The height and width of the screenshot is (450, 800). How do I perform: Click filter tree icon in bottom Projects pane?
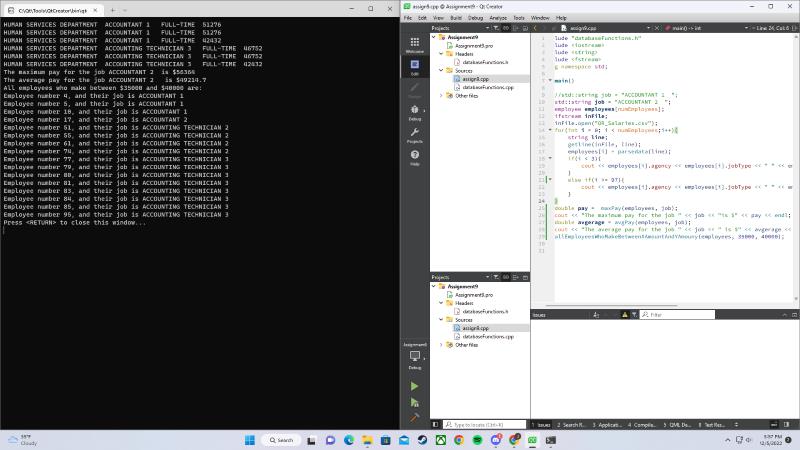click(x=496, y=277)
